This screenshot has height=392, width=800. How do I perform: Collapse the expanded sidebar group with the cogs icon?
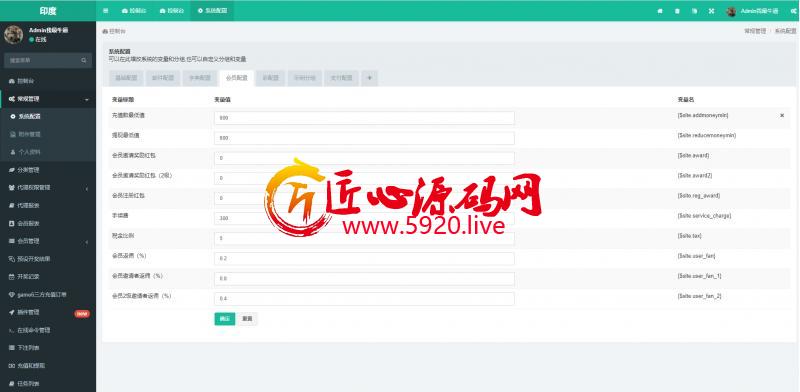48,99
